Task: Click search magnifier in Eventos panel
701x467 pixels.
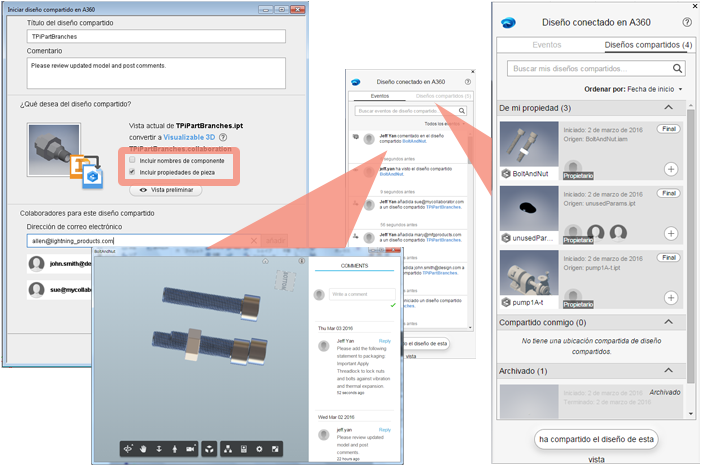Action: (462, 111)
